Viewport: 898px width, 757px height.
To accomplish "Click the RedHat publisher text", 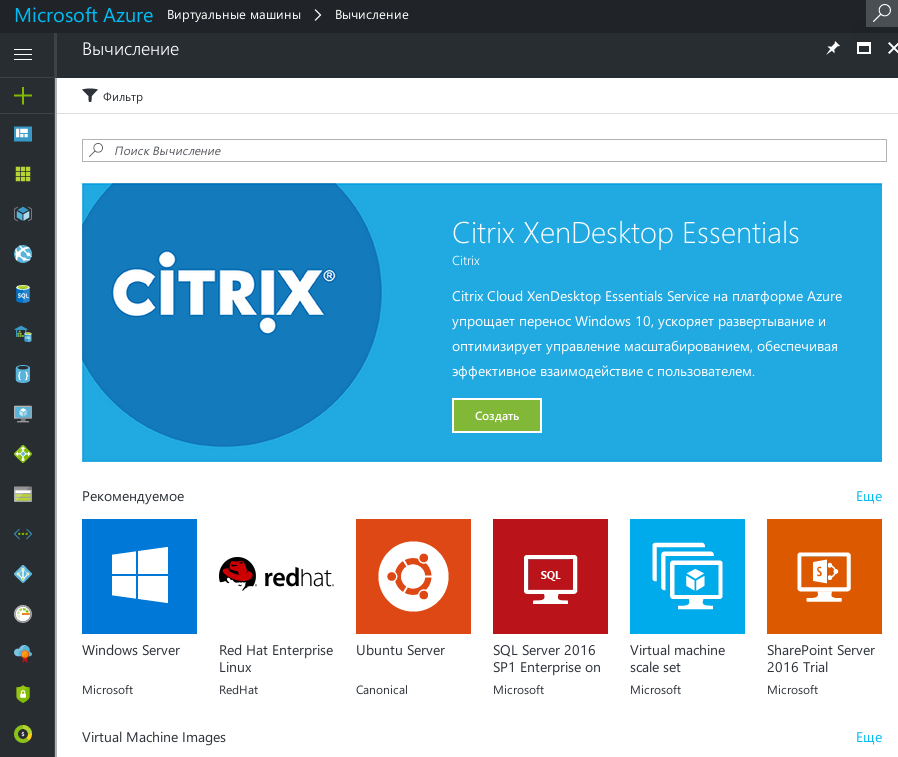I will 238,690.
